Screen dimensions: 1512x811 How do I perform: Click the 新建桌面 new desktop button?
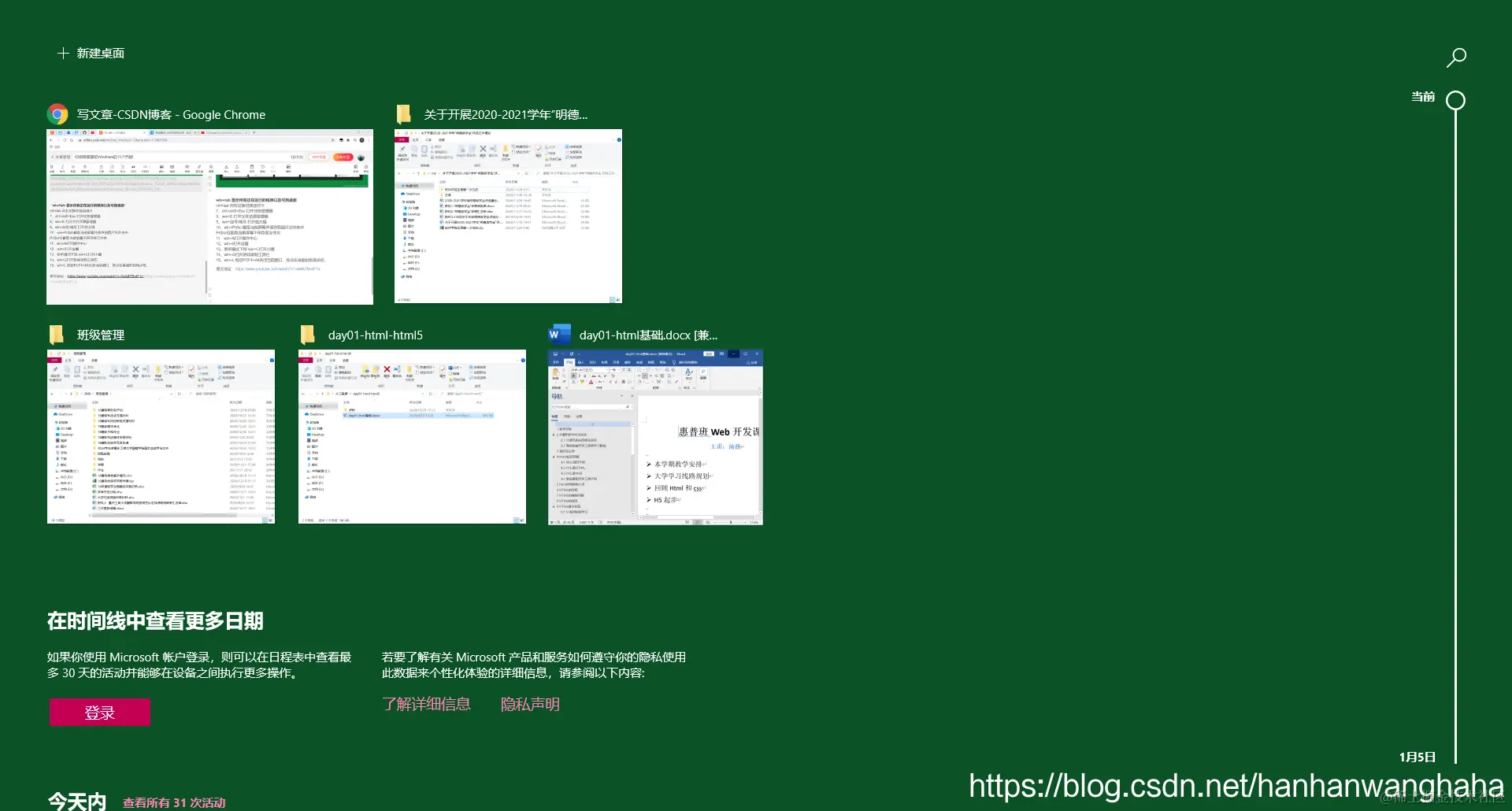91,54
